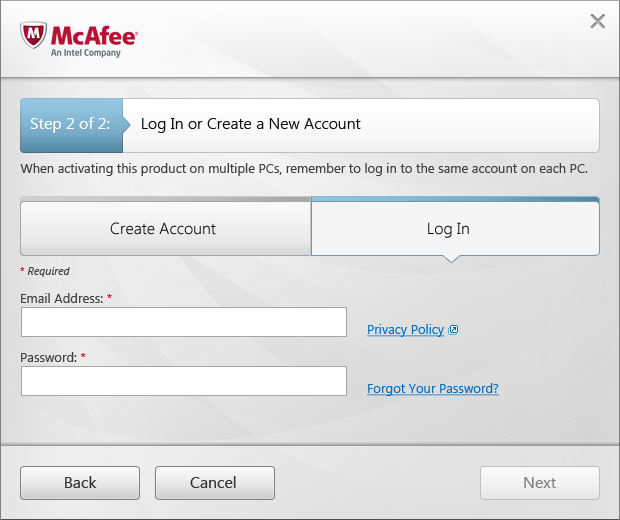Click the McAfee shield logo
The image size is (620, 520).
(x=34, y=35)
